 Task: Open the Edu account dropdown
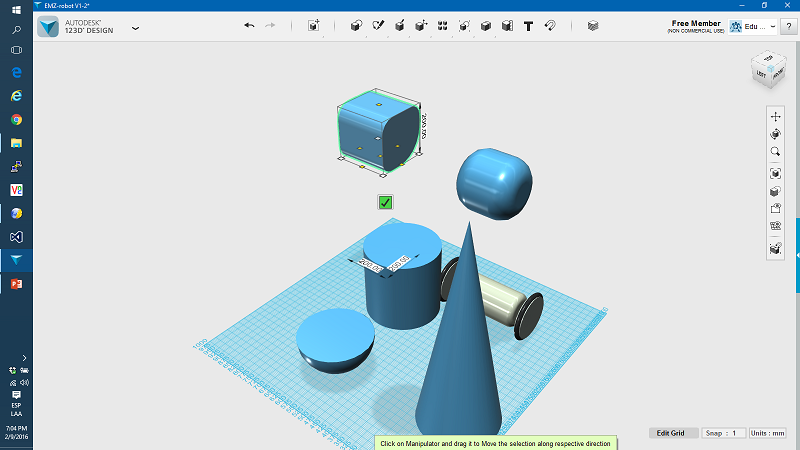(753, 27)
